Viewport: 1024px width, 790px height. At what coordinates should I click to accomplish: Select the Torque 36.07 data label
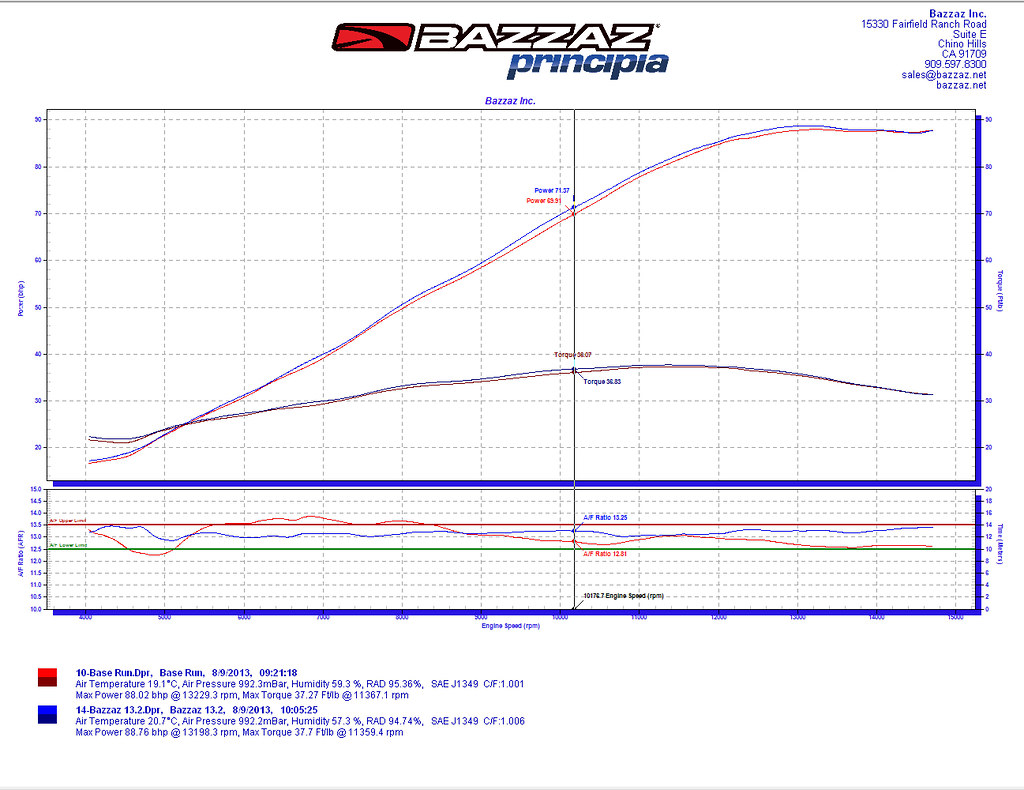[573, 355]
